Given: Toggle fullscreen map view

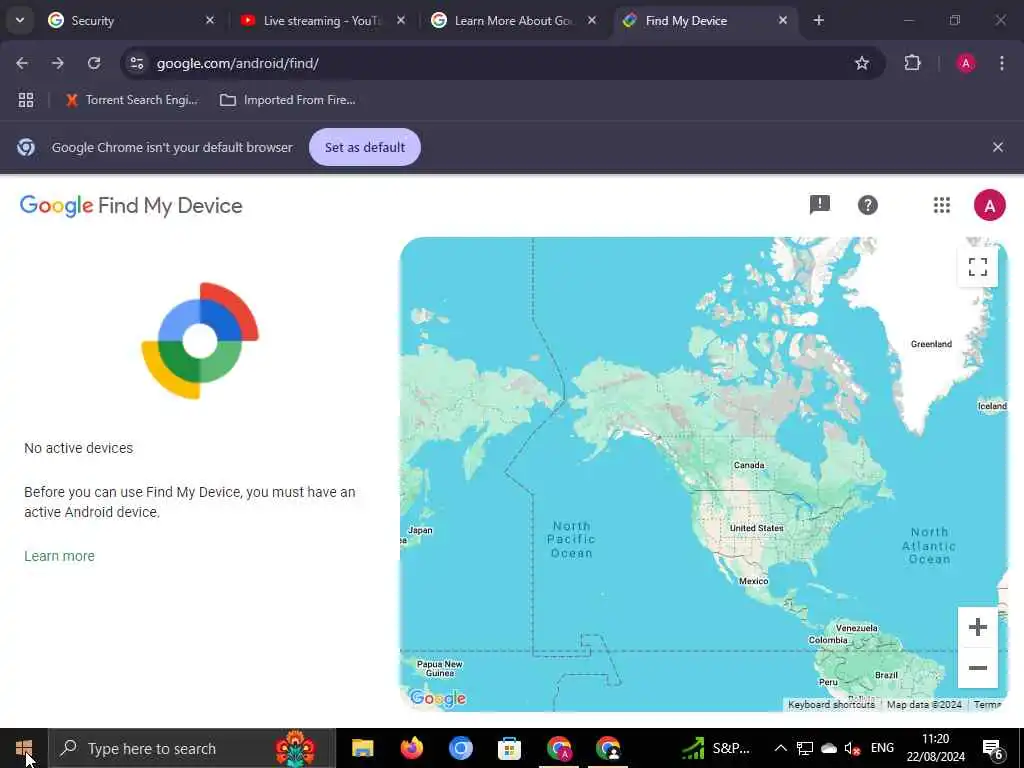Looking at the screenshot, I should coord(978,267).
